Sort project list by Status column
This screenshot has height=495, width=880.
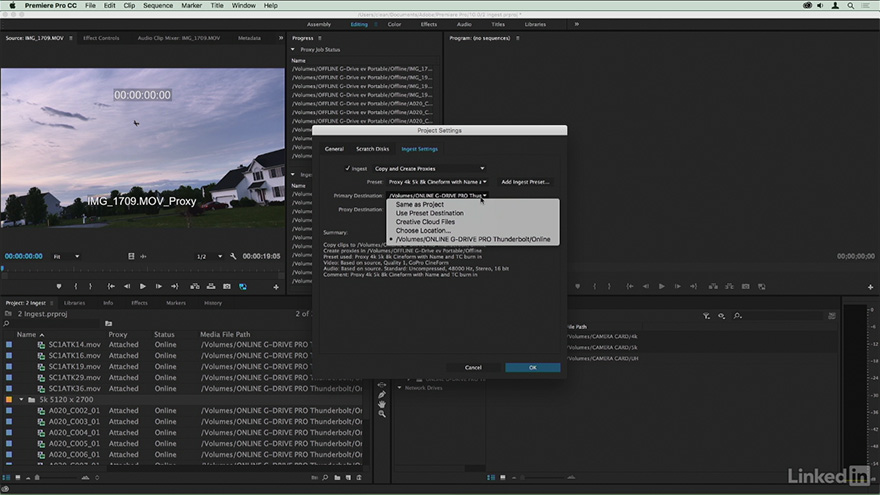point(164,334)
